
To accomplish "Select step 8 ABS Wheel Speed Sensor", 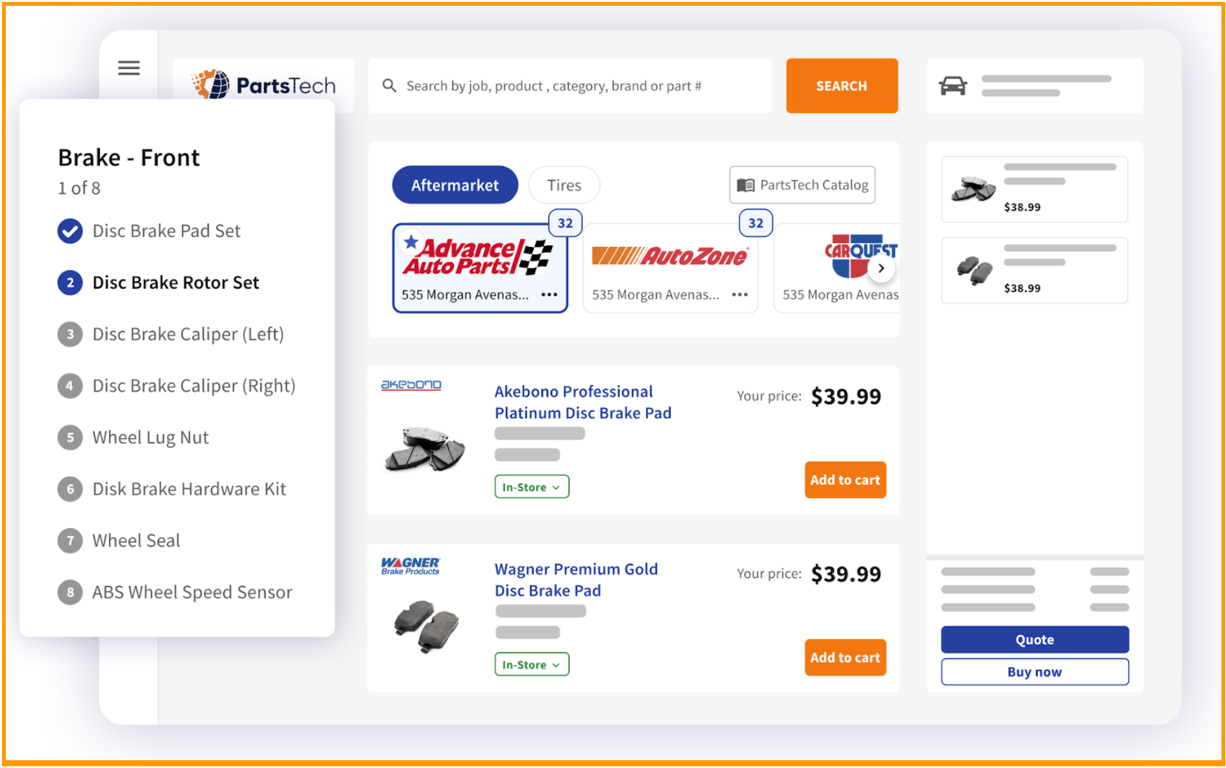I will pyautogui.click(x=175, y=592).
